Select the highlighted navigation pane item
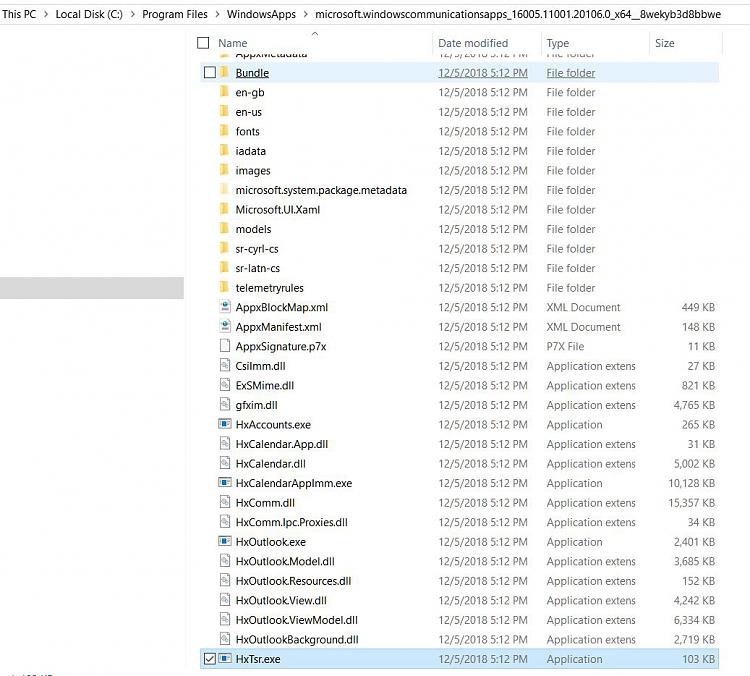The height and width of the screenshot is (676, 750). pos(92,288)
